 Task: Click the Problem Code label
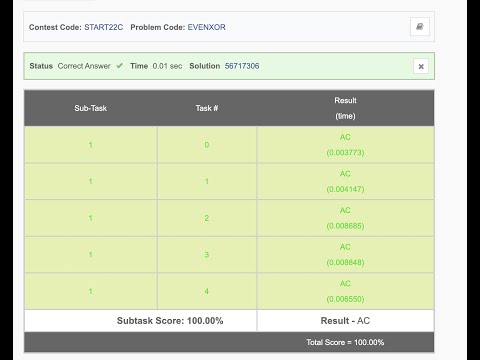[x=158, y=27]
